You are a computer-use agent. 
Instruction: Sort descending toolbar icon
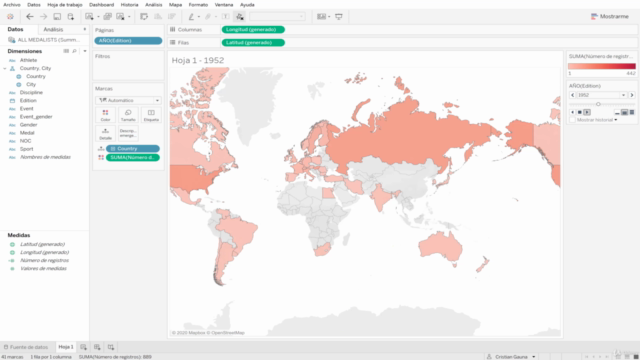(x=172, y=17)
